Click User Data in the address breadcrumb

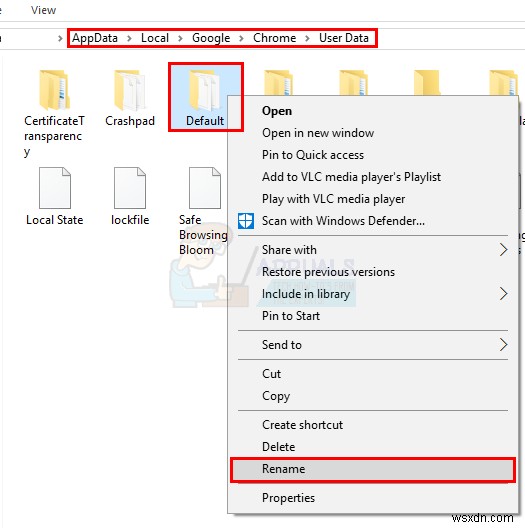point(344,38)
